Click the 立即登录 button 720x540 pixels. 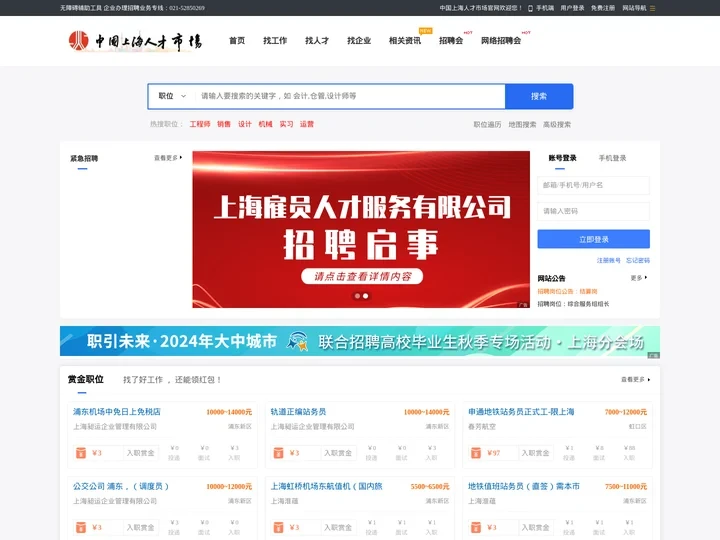[x=594, y=239]
